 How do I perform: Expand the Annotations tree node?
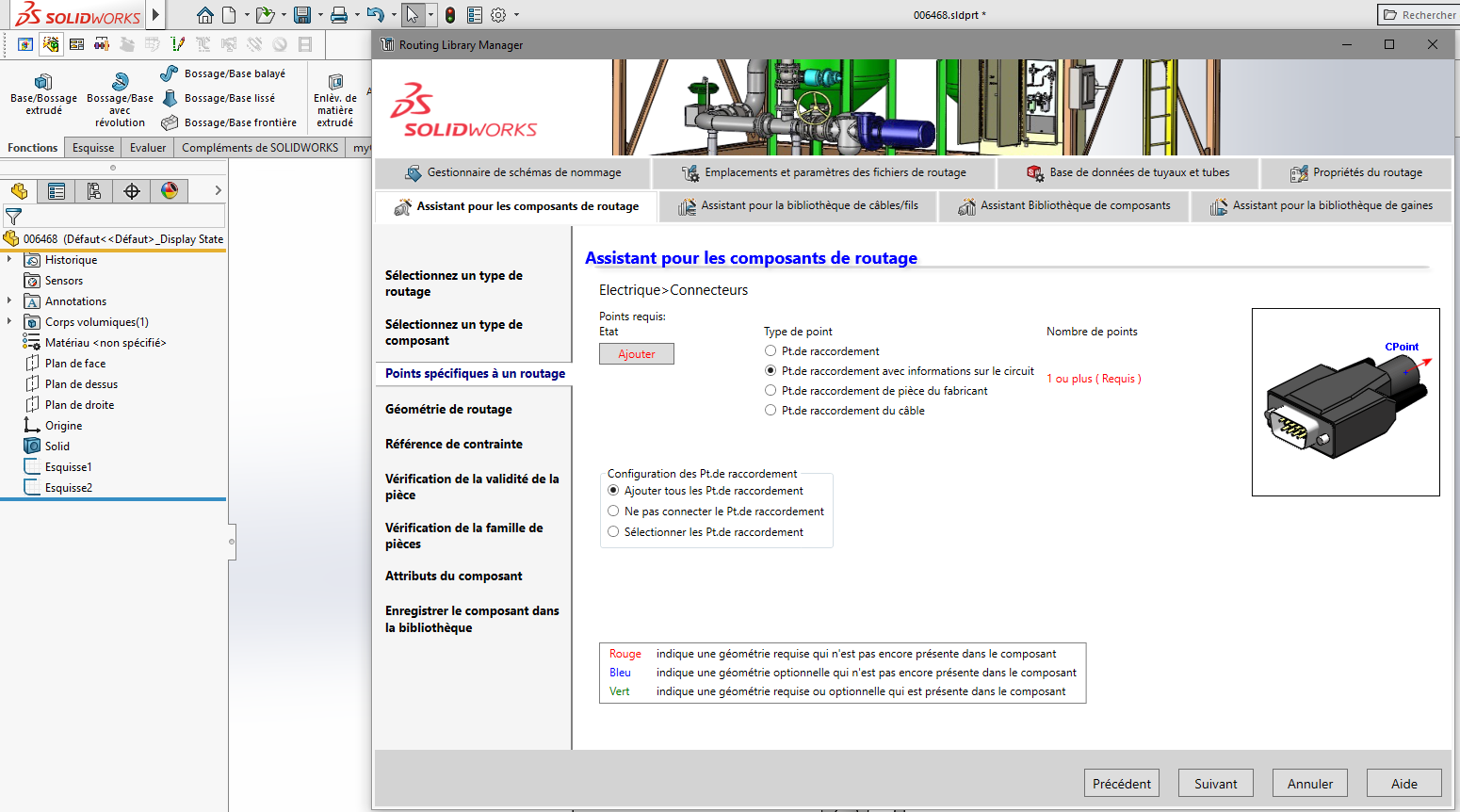(x=9, y=300)
